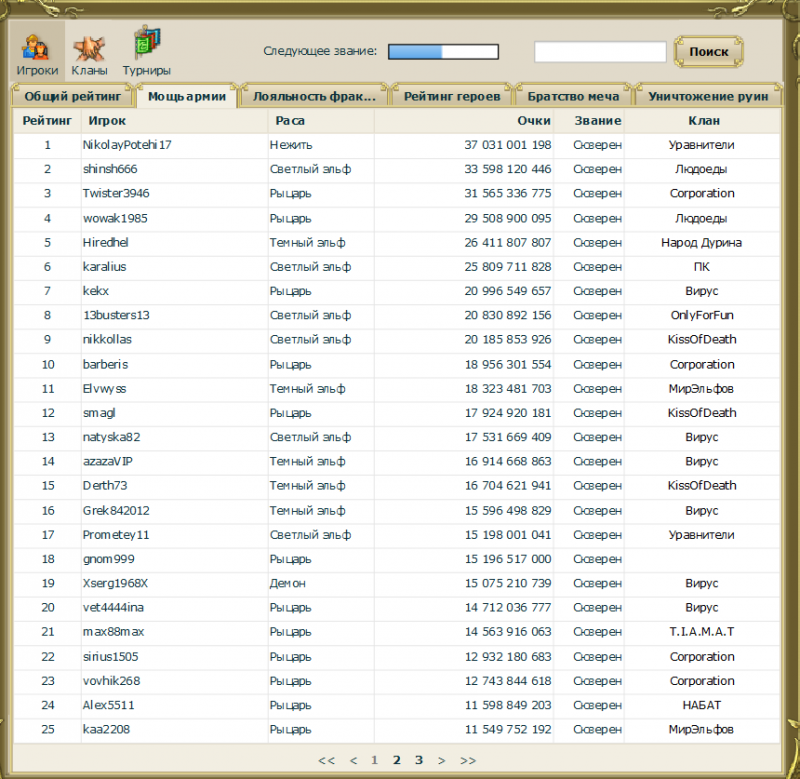Image resolution: width=800 pixels, height=779 pixels.
Task: Select the Мощь армии tab
Action: pos(187,96)
